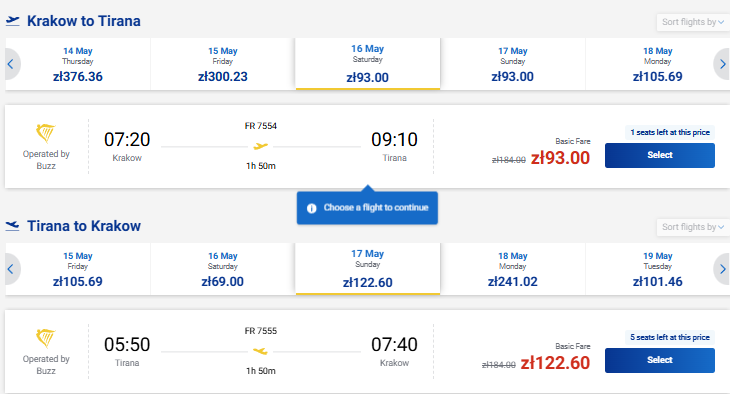This screenshot has width=730, height=394.
Task: Select 16 May Saturday return at zł69.00
Action: click(x=223, y=269)
